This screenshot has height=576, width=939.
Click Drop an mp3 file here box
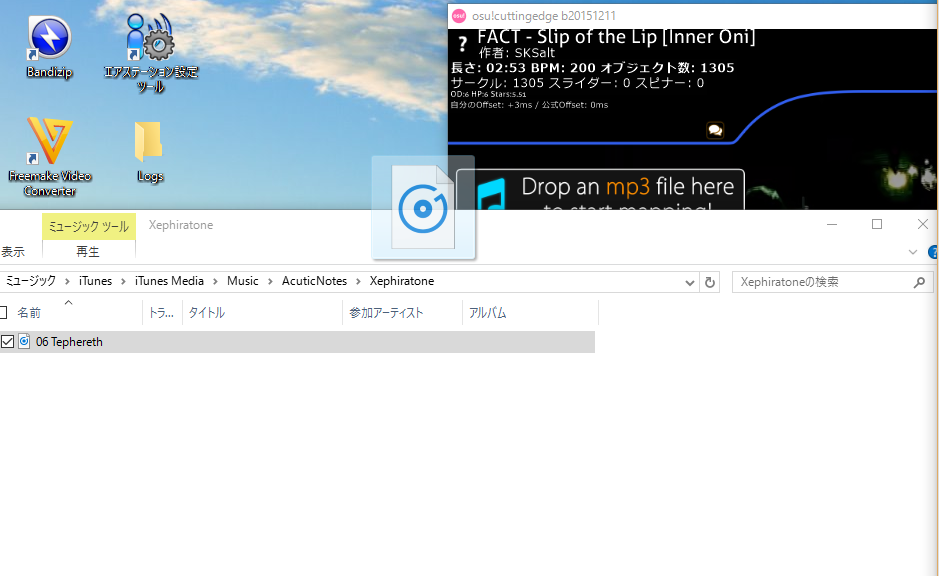601,190
